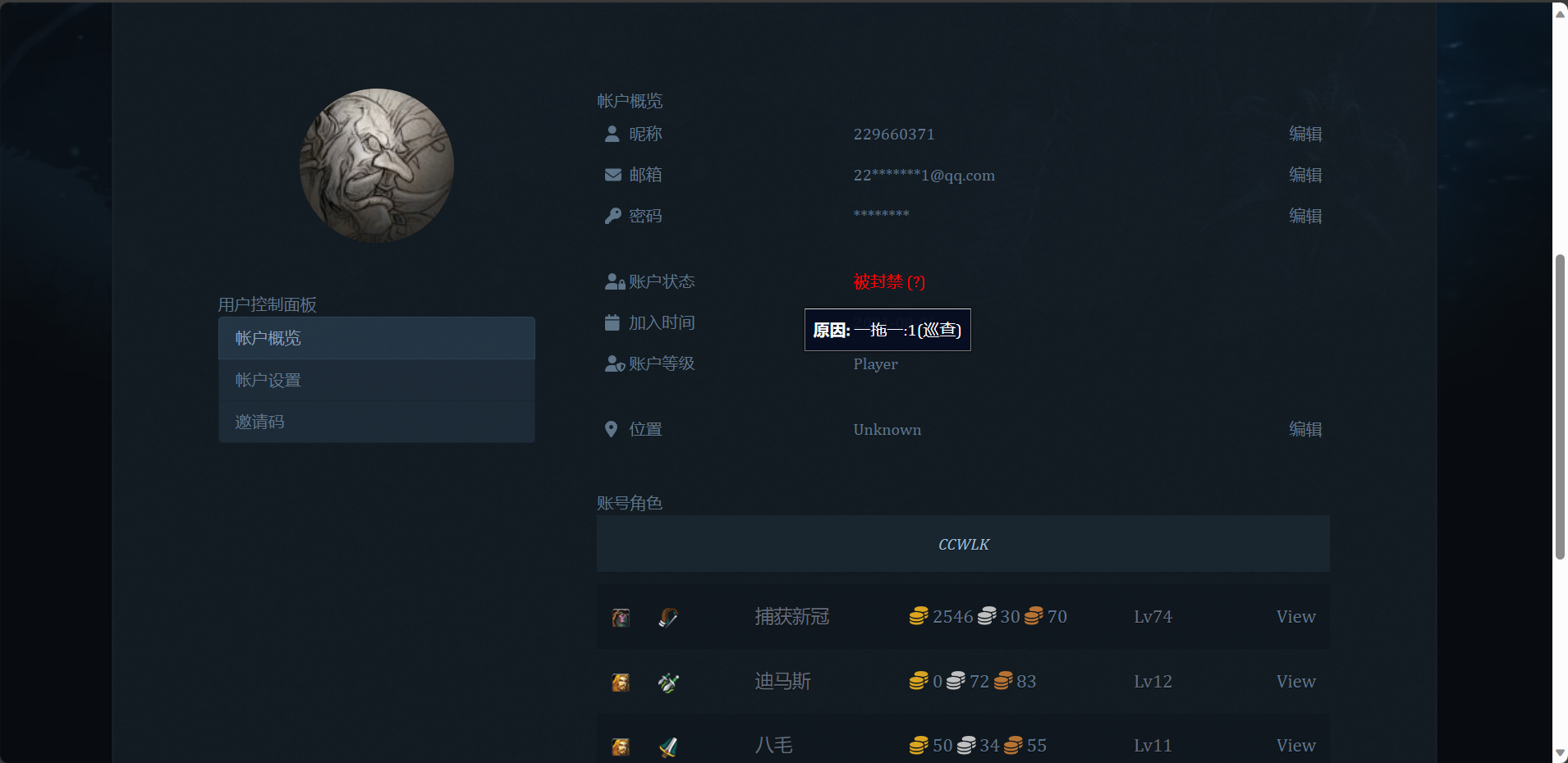1568x763 pixels.
Task: Click the user avatar image
Action: (x=377, y=165)
